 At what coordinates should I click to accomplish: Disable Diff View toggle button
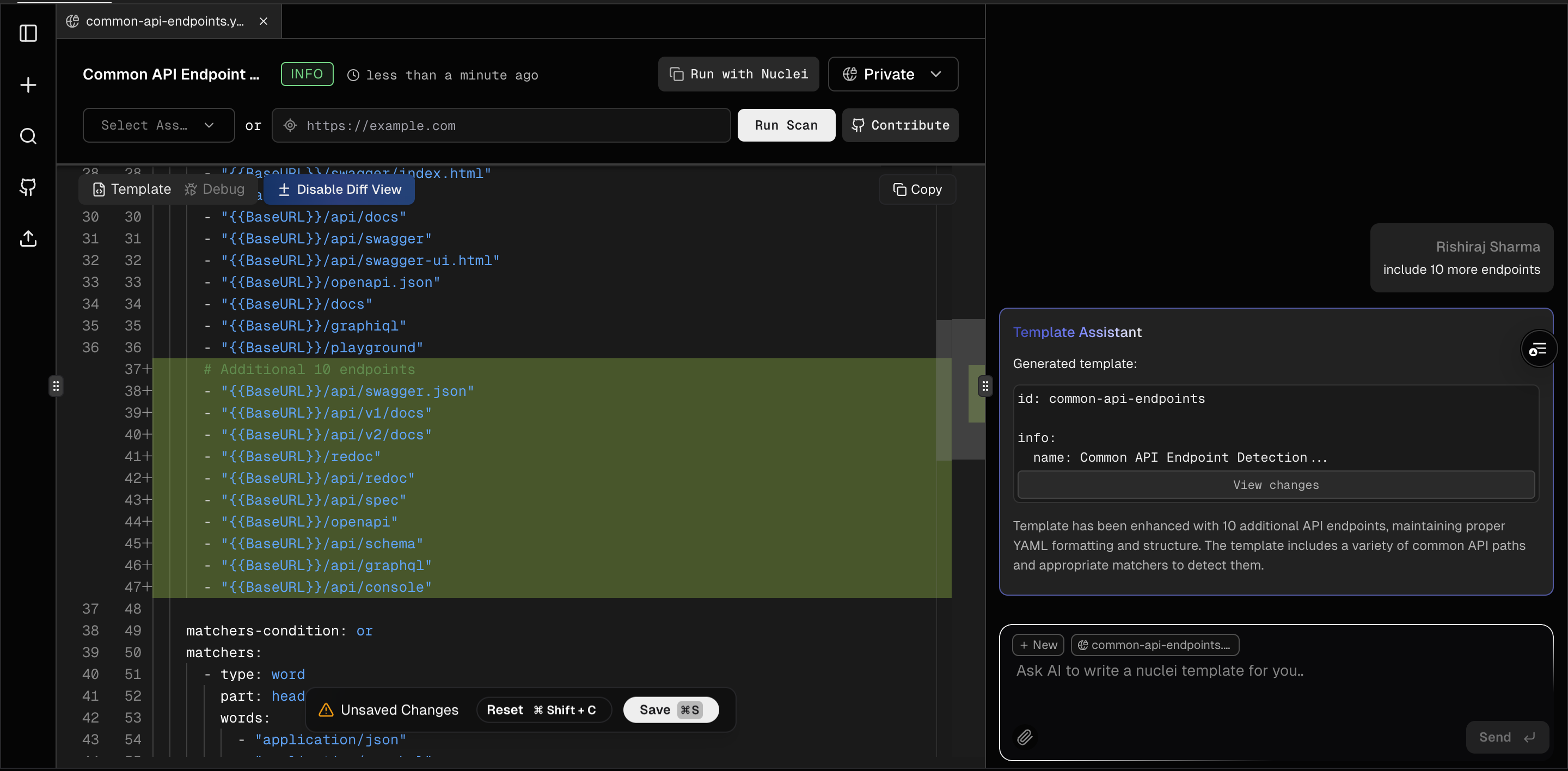coord(340,189)
